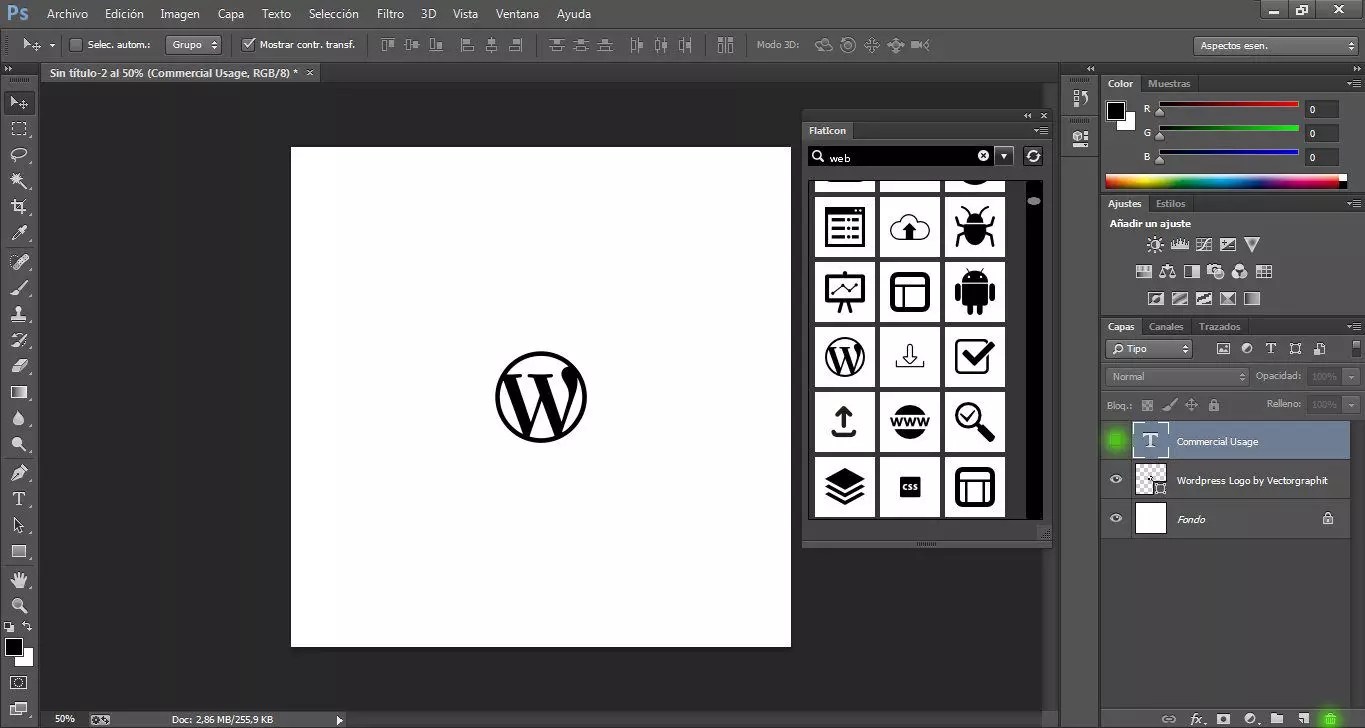This screenshot has width=1365, height=728.
Task: Hide the Wordpress Logo by Vectorgraphit layer
Action: pos(1116,480)
